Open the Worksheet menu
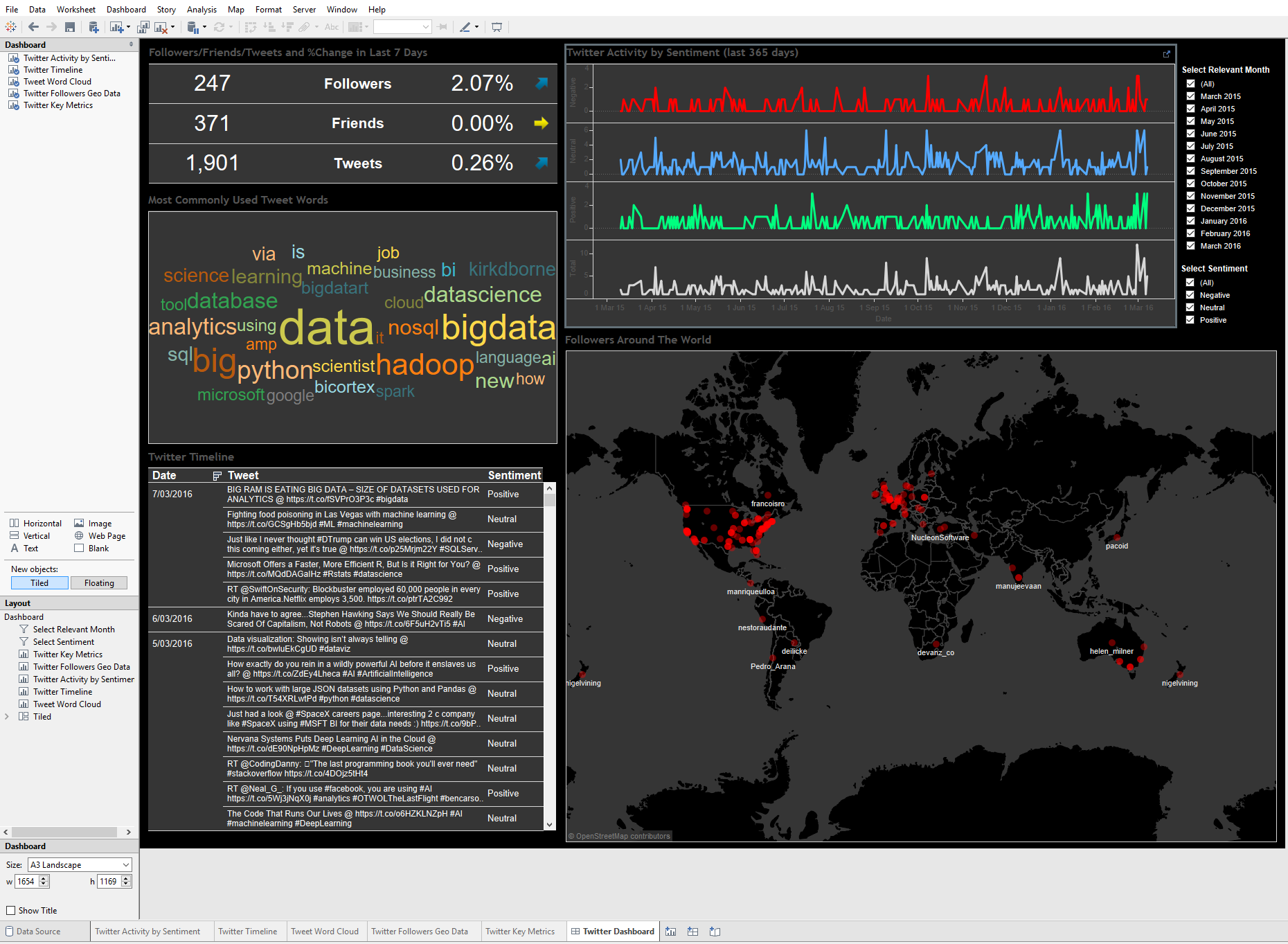The height and width of the screenshot is (944, 1288). tap(76, 10)
